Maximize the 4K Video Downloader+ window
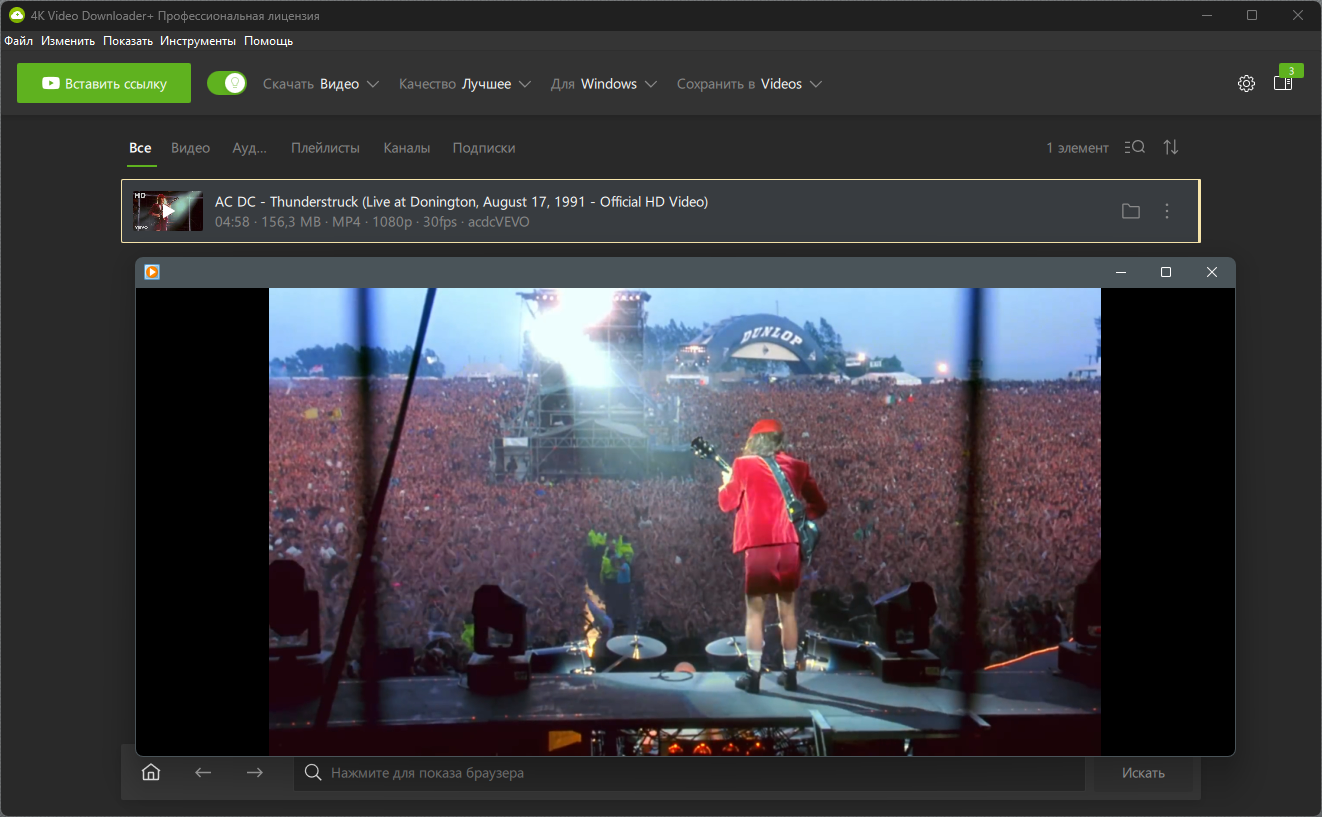Image resolution: width=1322 pixels, height=817 pixels. (x=1252, y=16)
